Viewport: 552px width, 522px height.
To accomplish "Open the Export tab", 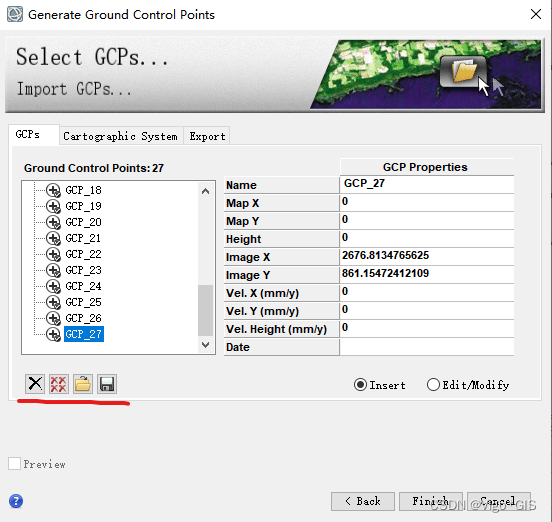I will 207,136.
